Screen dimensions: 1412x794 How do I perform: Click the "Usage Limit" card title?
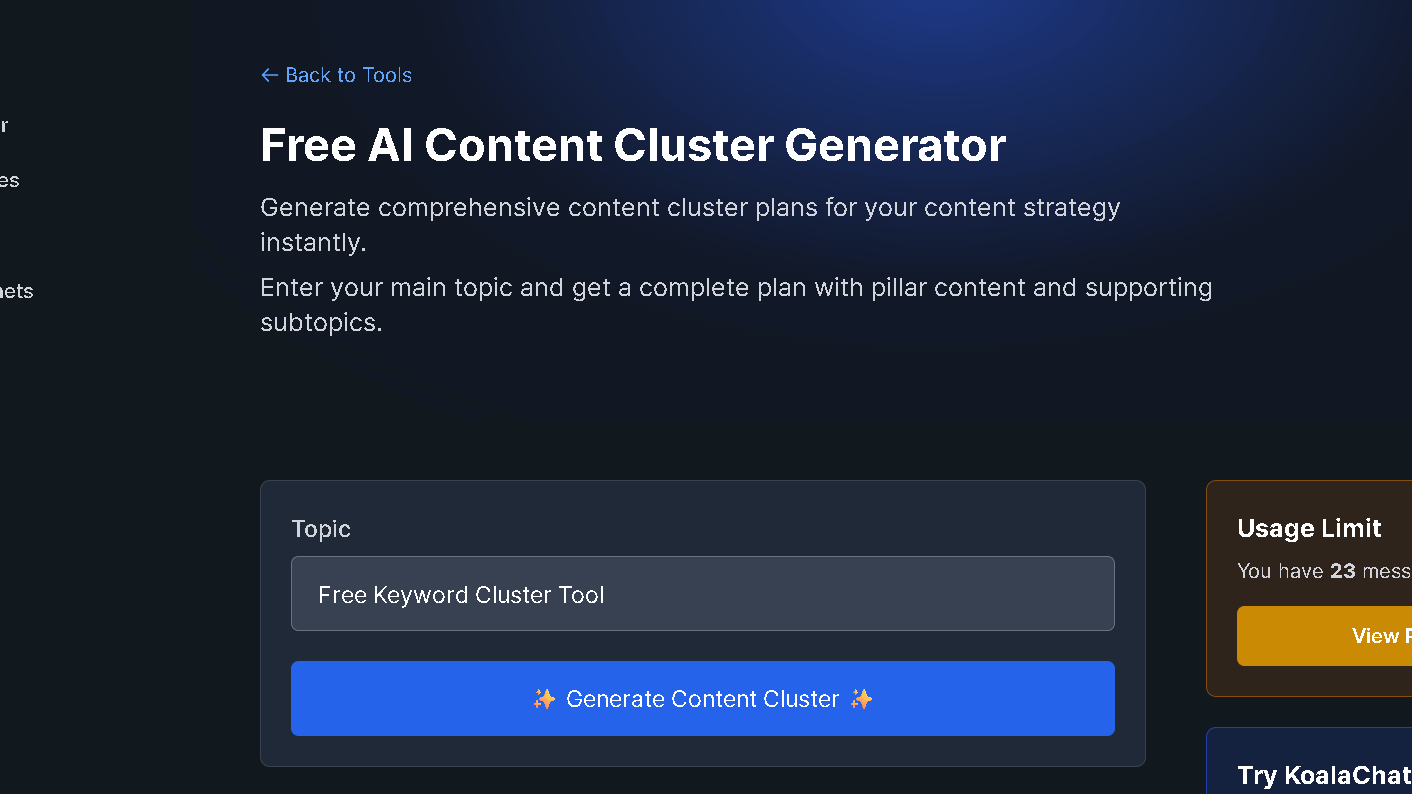point(1310,528)
